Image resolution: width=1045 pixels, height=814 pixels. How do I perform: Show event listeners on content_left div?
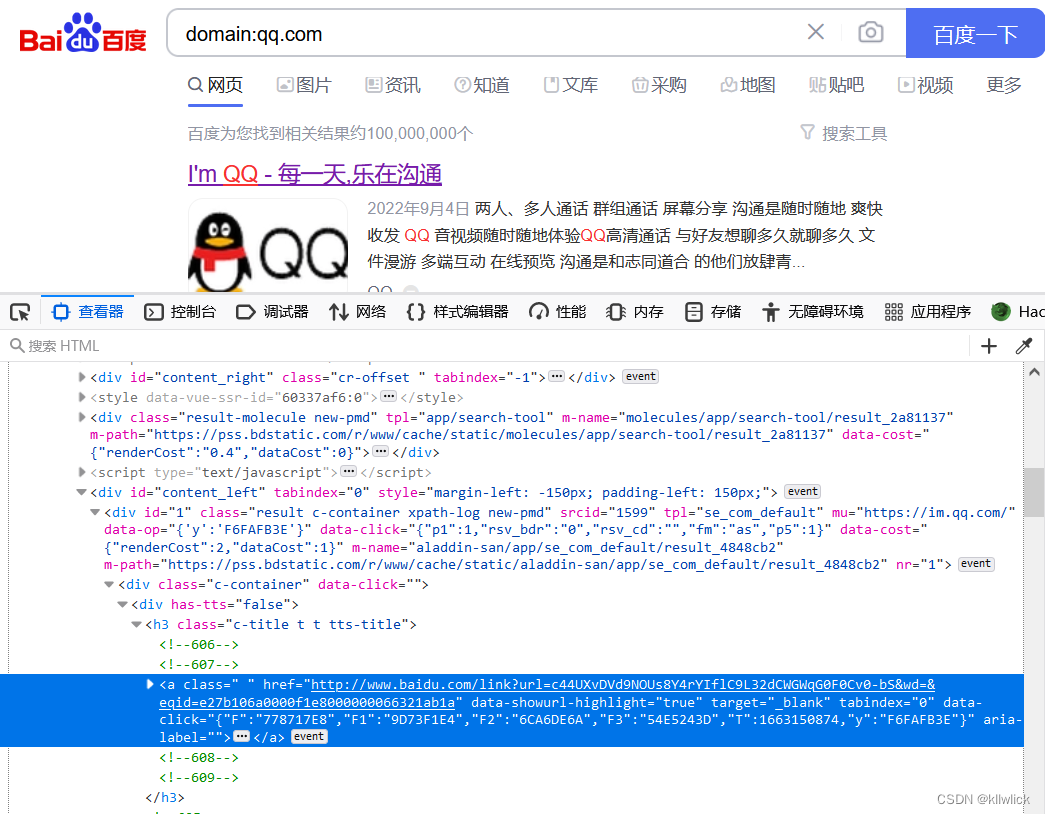[x=802, y=492]
